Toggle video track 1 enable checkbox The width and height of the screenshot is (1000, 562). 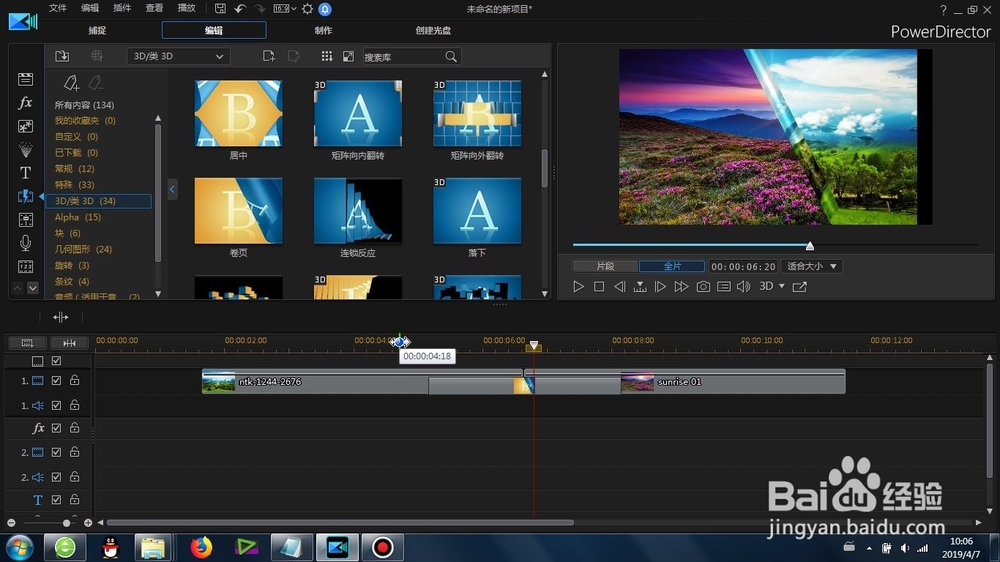point(56,380)
